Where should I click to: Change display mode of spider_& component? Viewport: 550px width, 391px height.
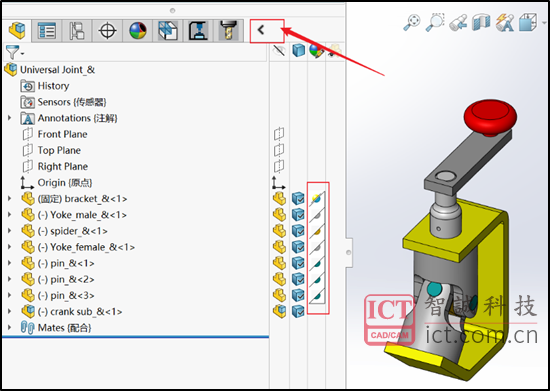[298, 231]
